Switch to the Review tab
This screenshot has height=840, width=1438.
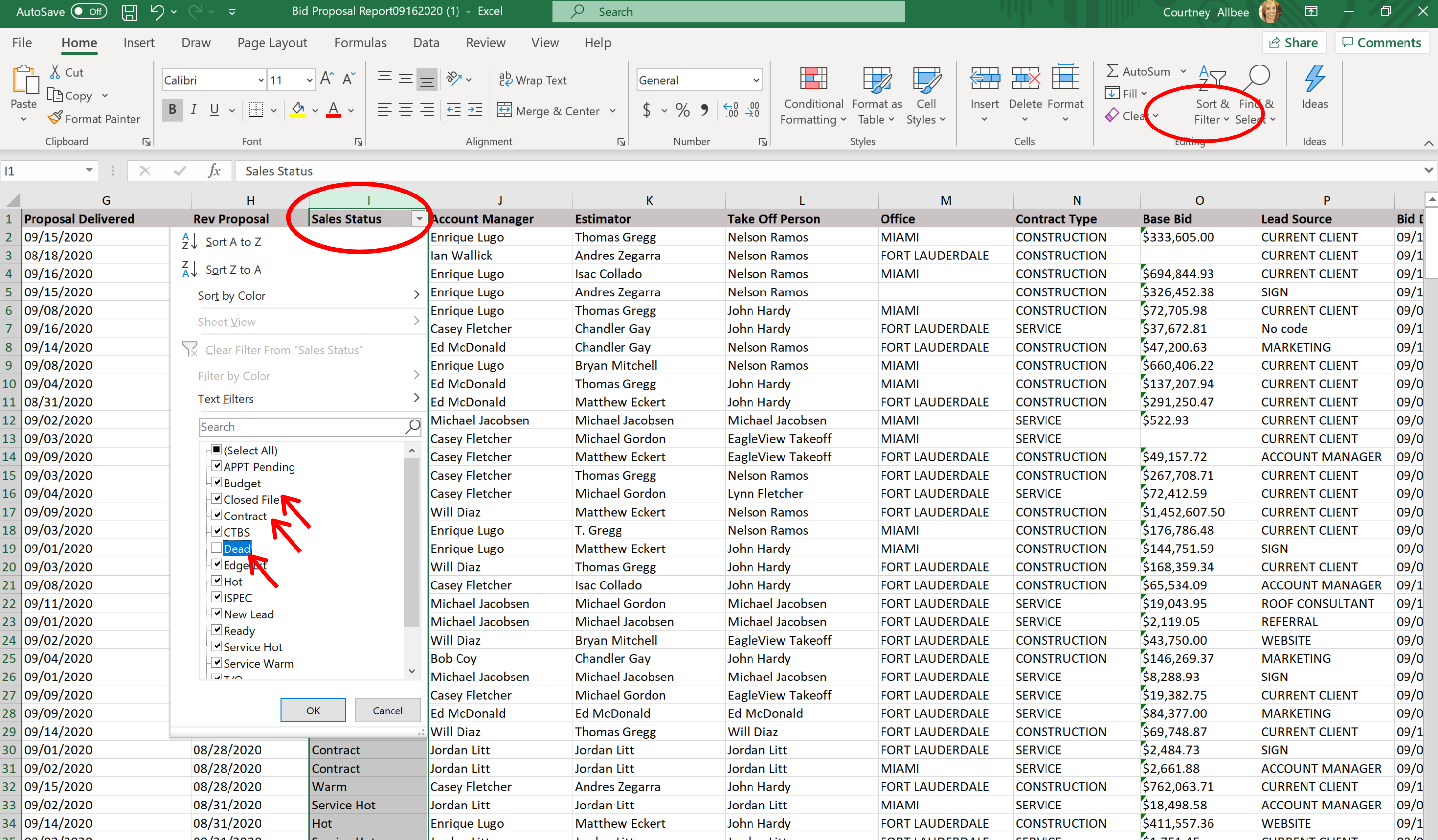[x=486, y=43]
